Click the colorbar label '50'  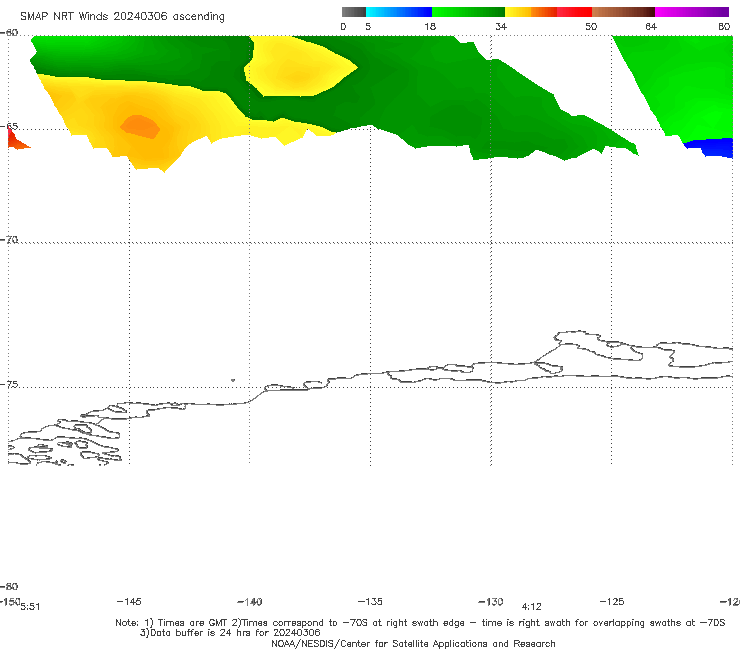[591, 27]
